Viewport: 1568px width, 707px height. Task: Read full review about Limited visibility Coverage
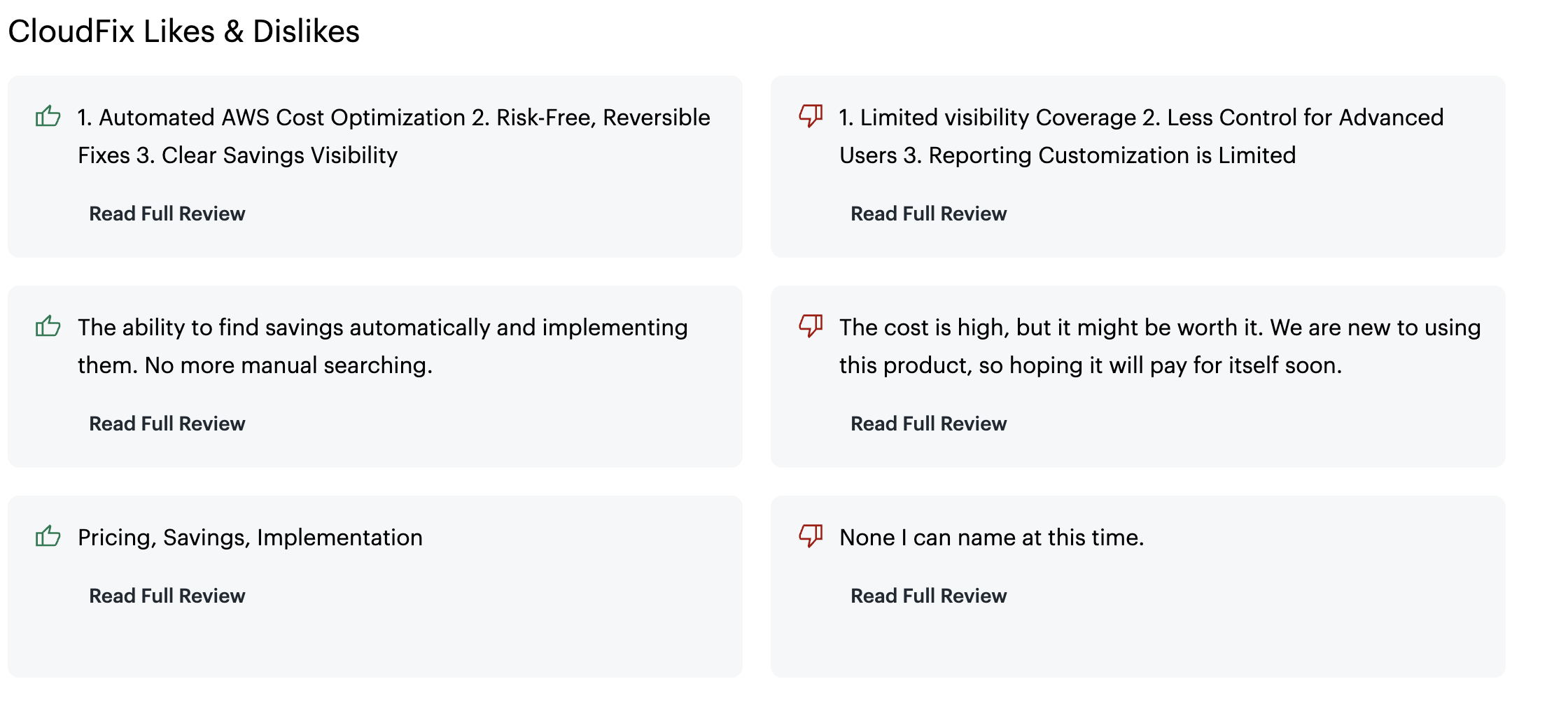click(x=928, y=213)
